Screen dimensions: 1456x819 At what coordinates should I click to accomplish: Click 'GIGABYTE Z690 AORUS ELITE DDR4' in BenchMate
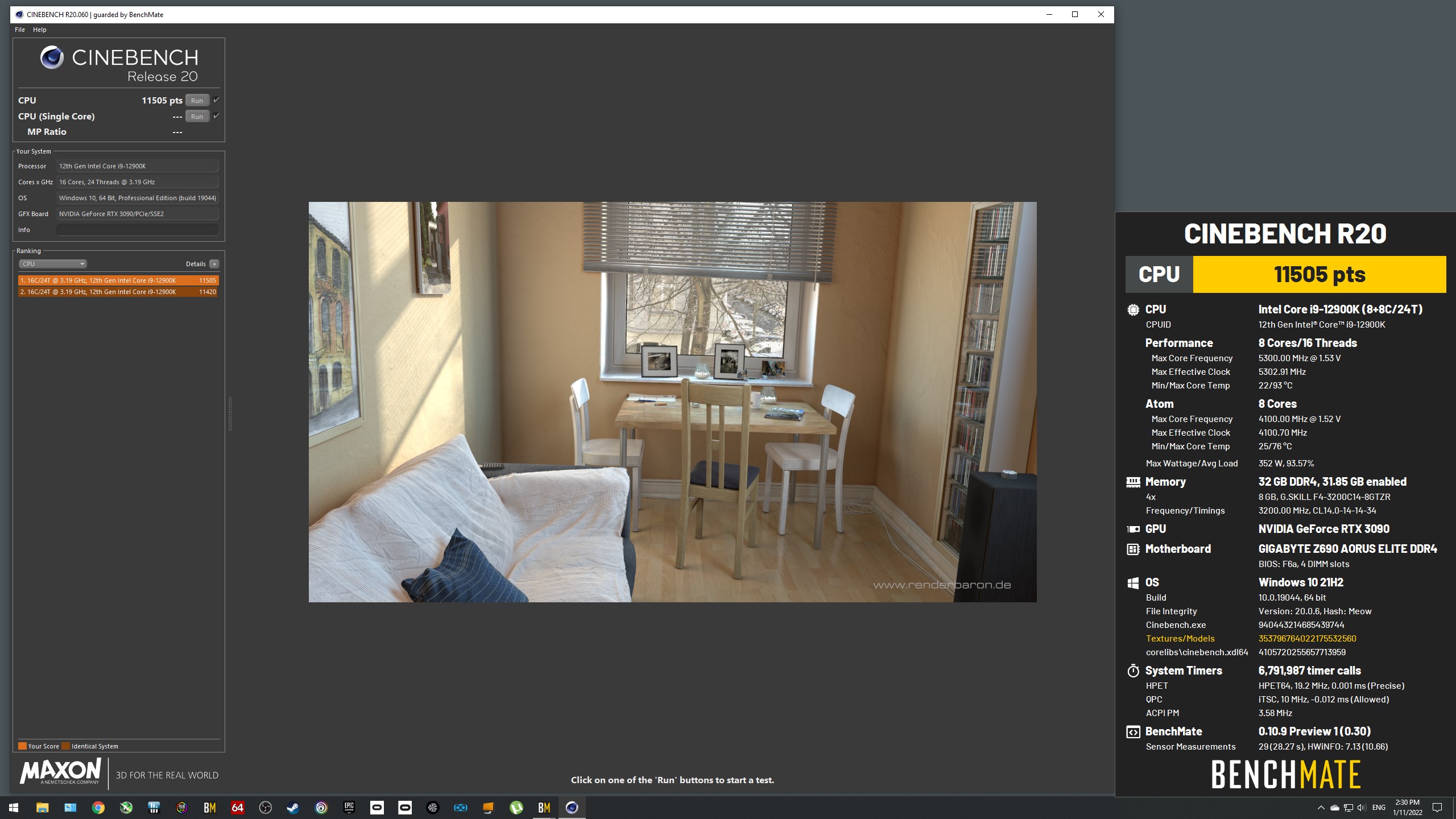[x=1347, y=549]
